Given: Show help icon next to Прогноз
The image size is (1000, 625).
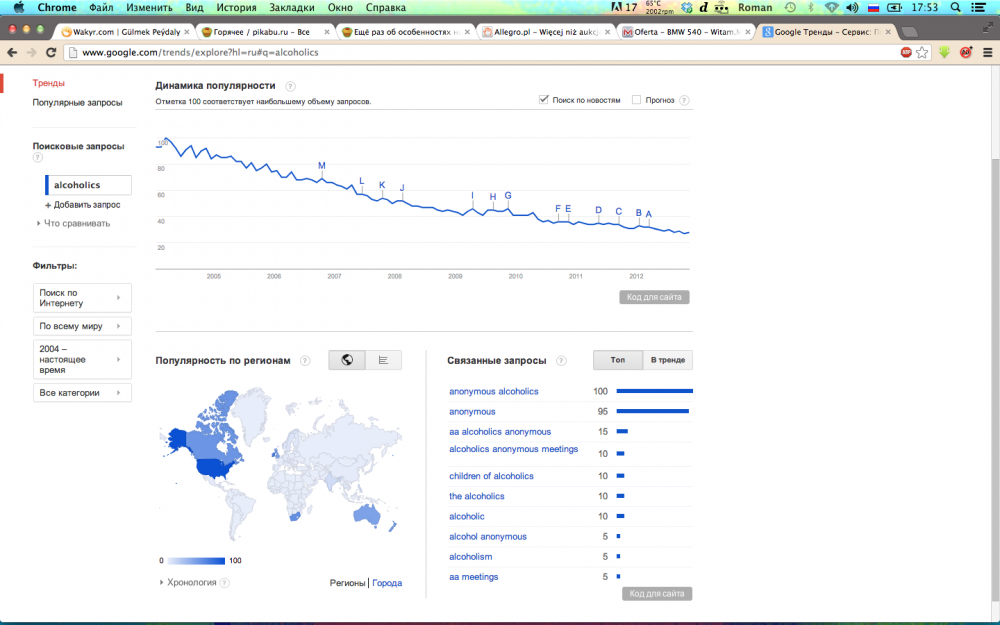Looking at the screenshot, I should [684, 100].
